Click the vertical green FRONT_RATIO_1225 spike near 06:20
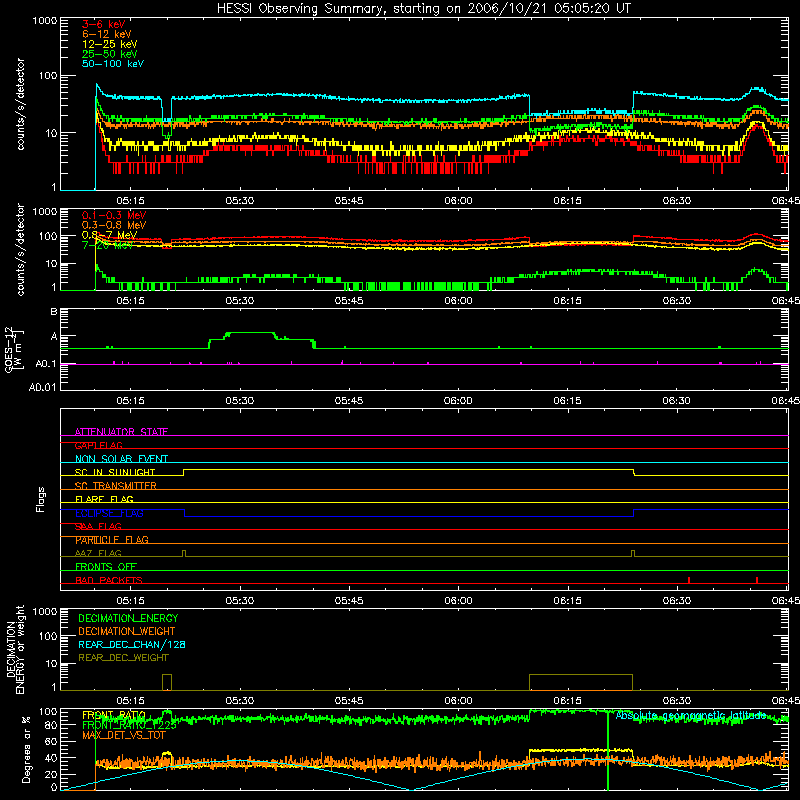This screenshot has width=800, height=800. [608, 750]
